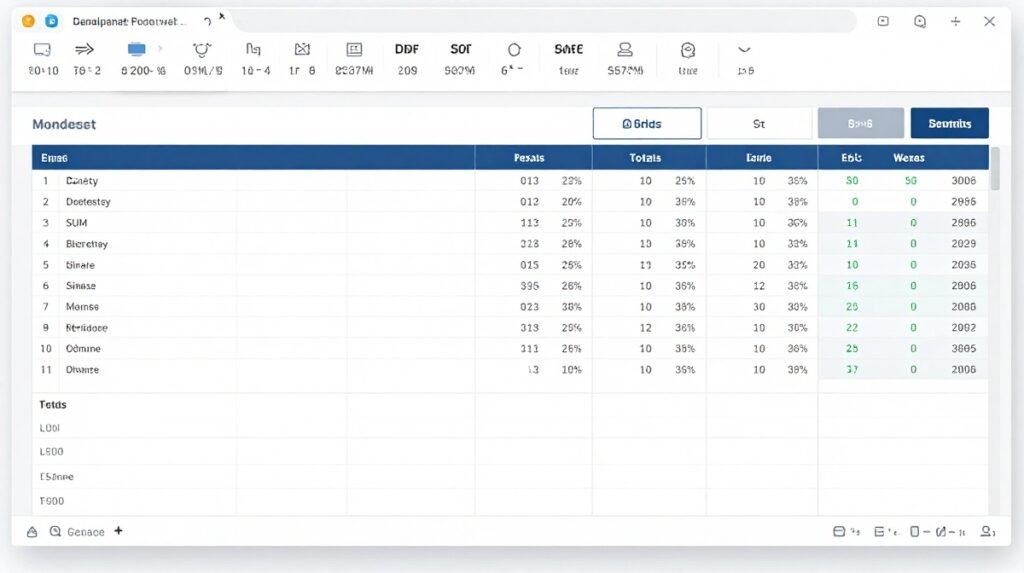Screen dimensions: 1024x573
Task: Click the magnifier icon beside "Genace"
Action: [x=55, y=531]
